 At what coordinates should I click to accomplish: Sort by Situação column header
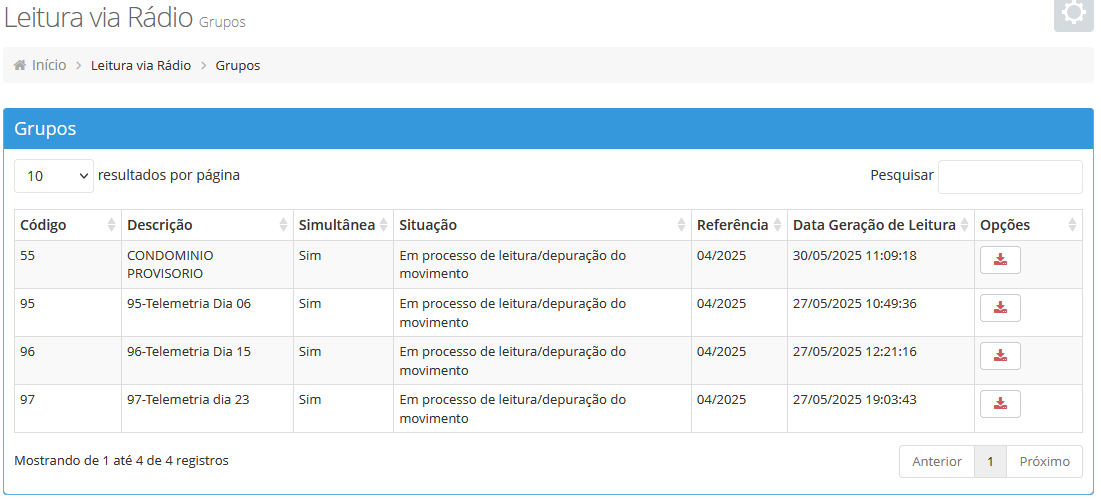542,225
